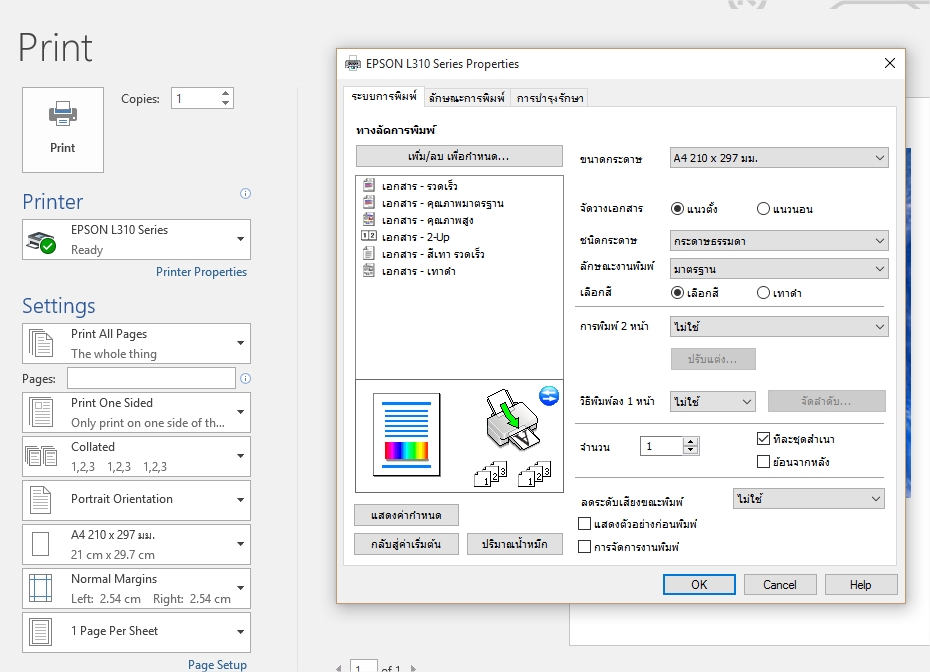Open the การพิมพ์ 2 หน้า dropdown

[x=779, y=326]
